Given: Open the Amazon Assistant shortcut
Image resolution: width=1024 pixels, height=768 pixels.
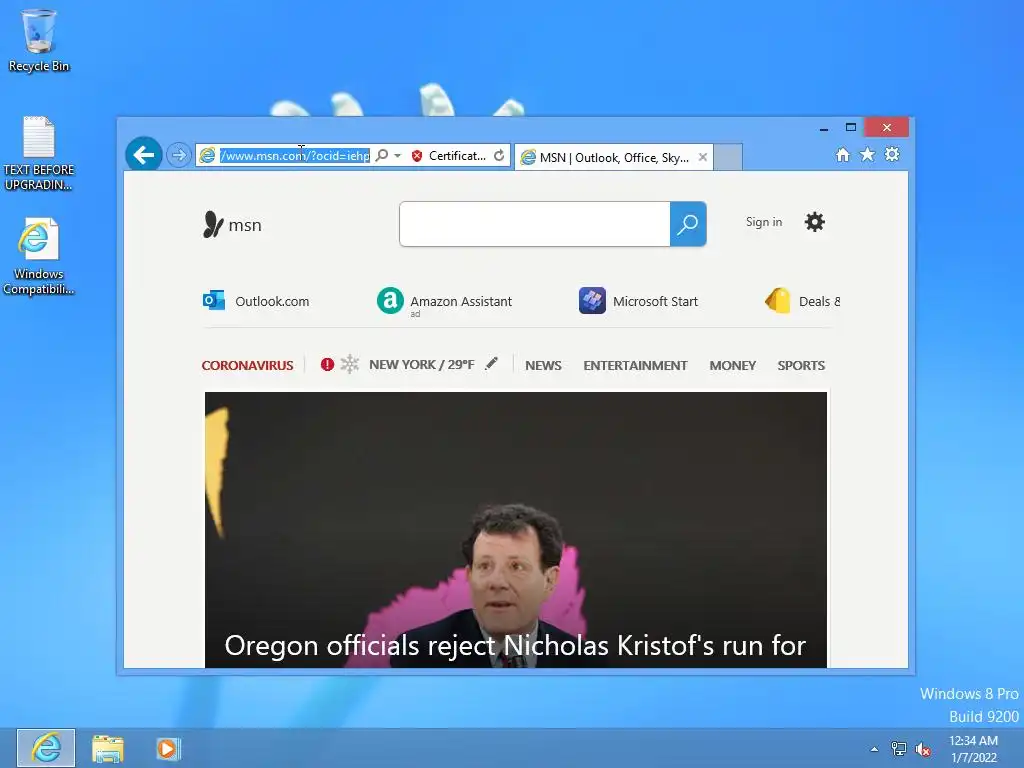Looking at the screenshot, I should click(x=445, y=302).
